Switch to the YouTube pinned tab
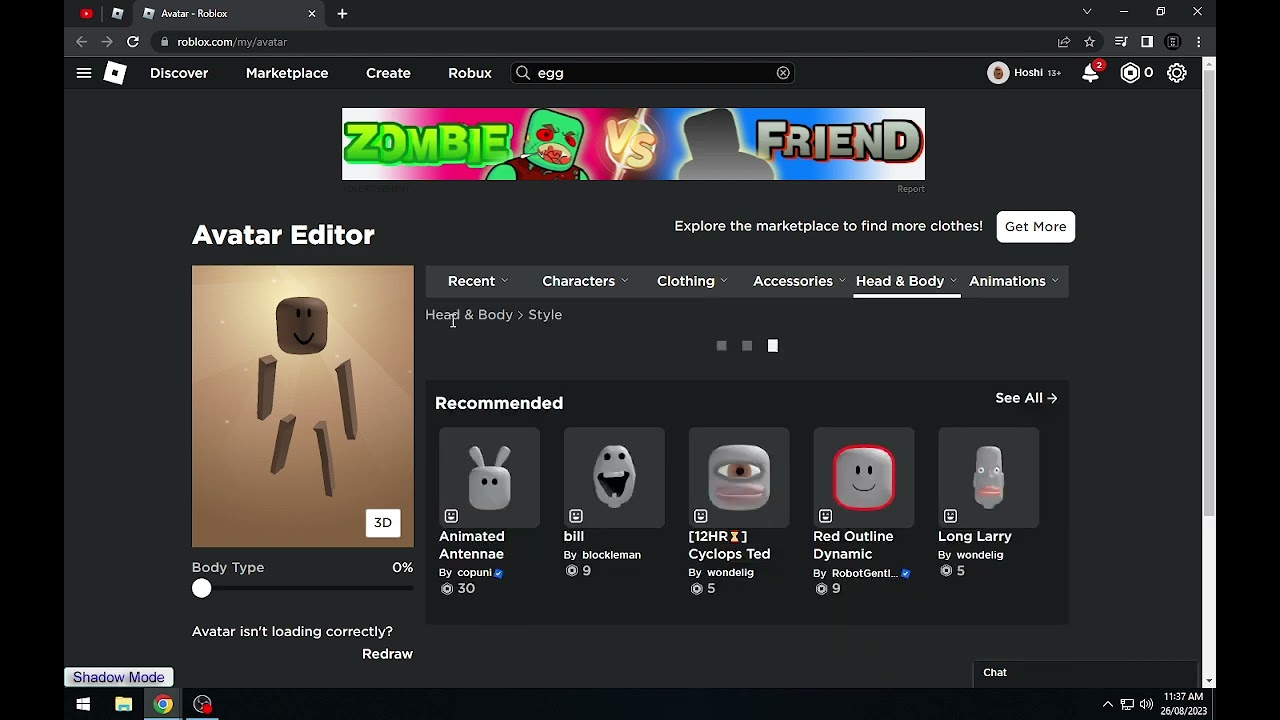 click(x=86, y=14)
